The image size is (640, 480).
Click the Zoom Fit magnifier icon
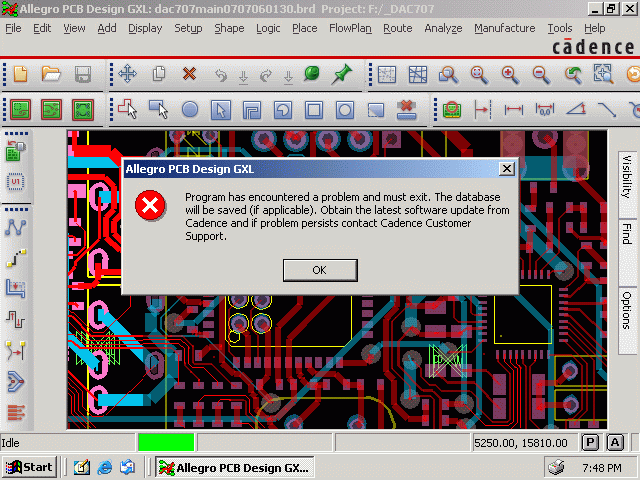pyautogui.click(x=479, y=75)
